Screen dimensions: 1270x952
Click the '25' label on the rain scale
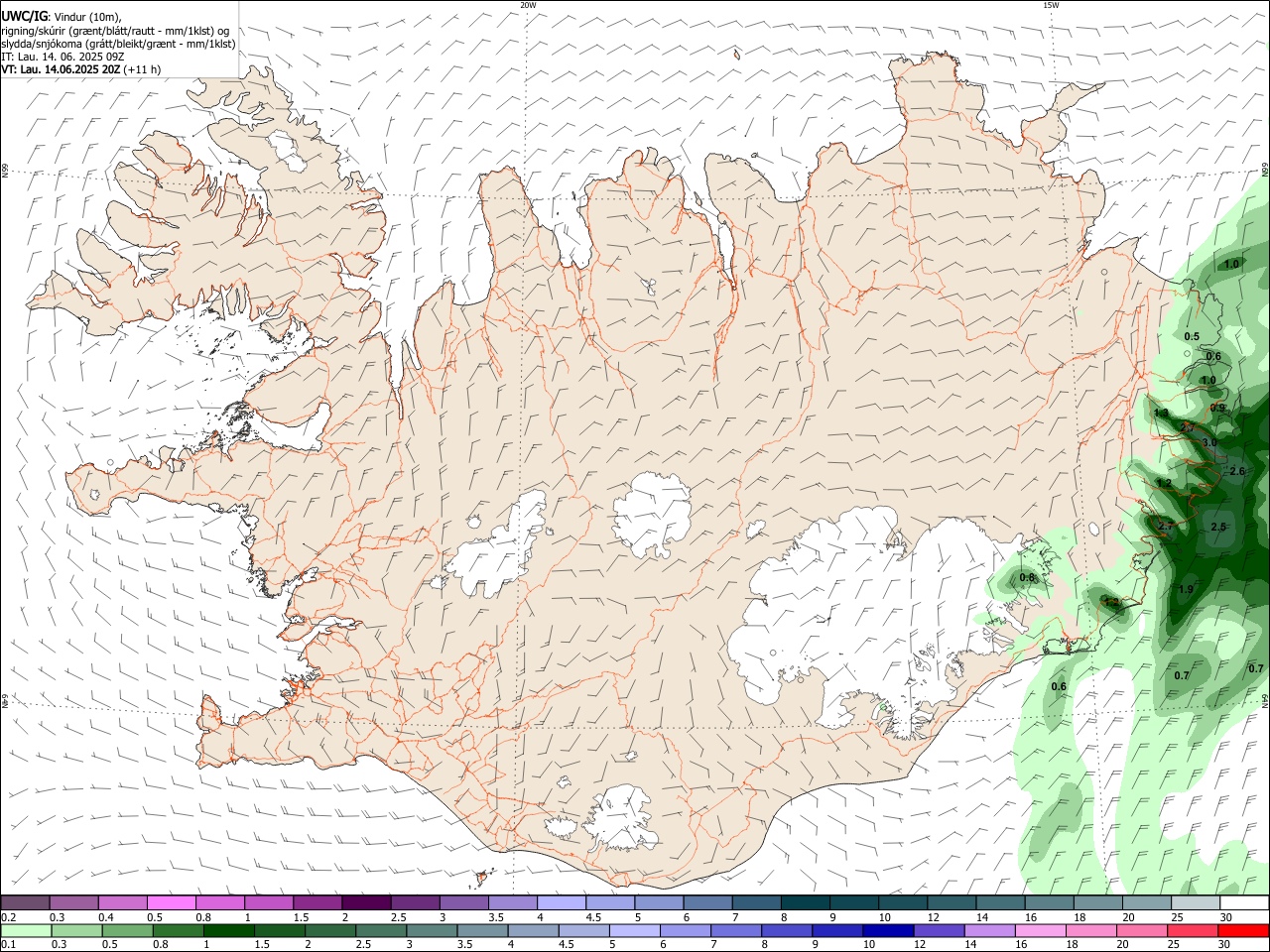pos(1172,945)
